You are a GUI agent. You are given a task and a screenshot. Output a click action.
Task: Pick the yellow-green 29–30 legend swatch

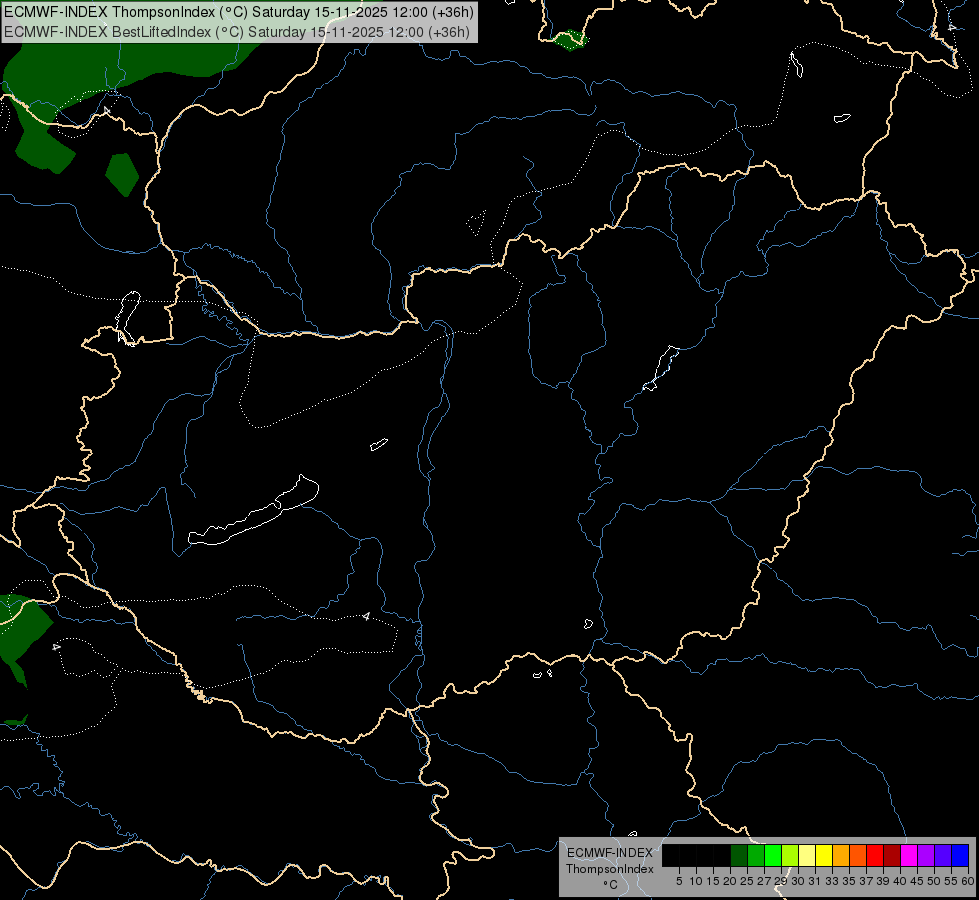click(x=790, y=855)
